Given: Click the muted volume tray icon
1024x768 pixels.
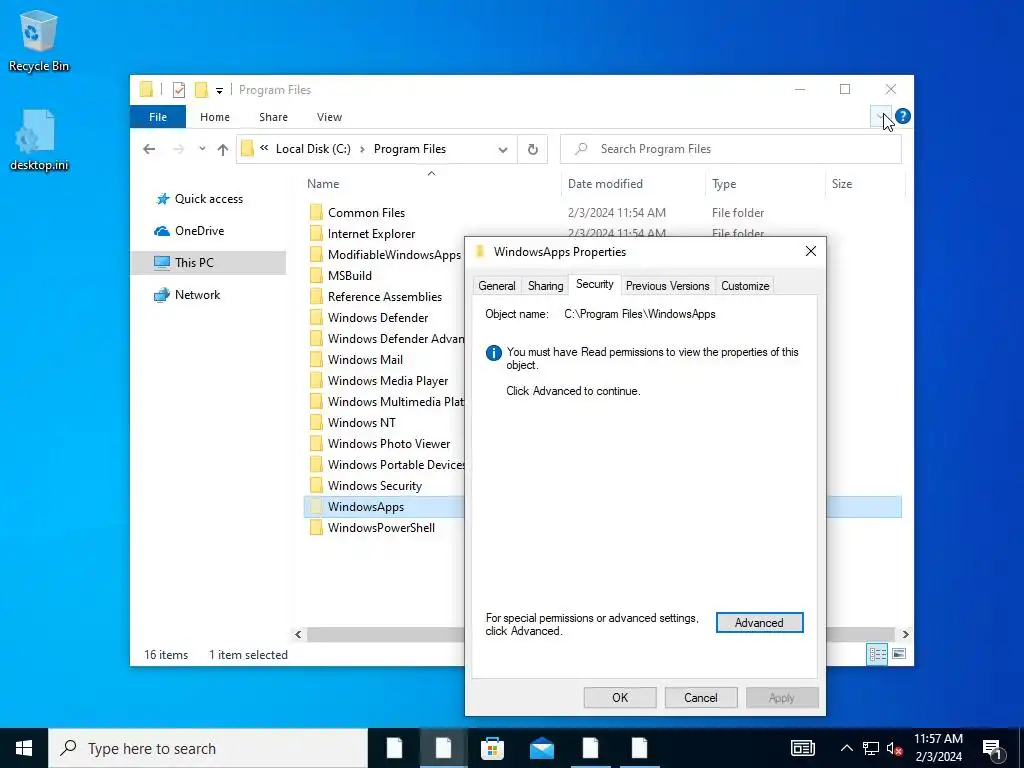Looking at the screenshot, I should [x=894, y=748].
